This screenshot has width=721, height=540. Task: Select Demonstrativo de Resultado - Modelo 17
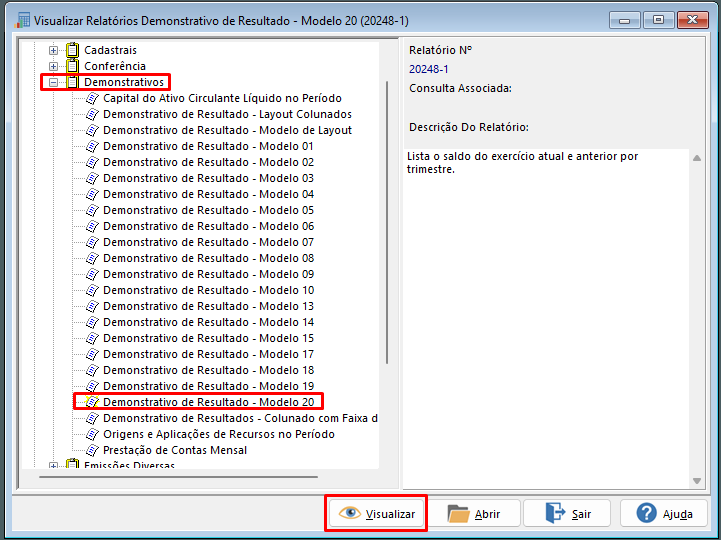(208, 354)
